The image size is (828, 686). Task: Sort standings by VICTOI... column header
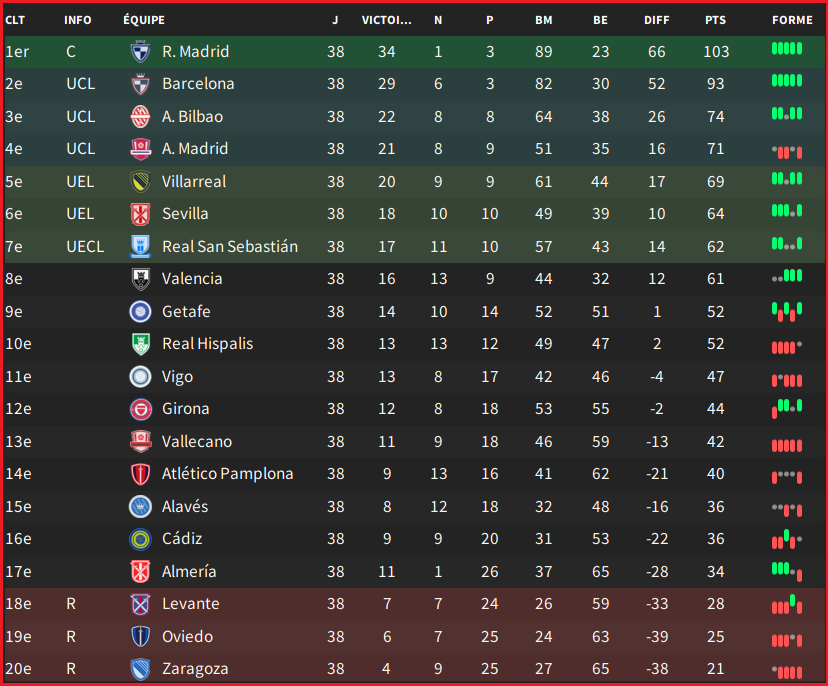point(387,20)
